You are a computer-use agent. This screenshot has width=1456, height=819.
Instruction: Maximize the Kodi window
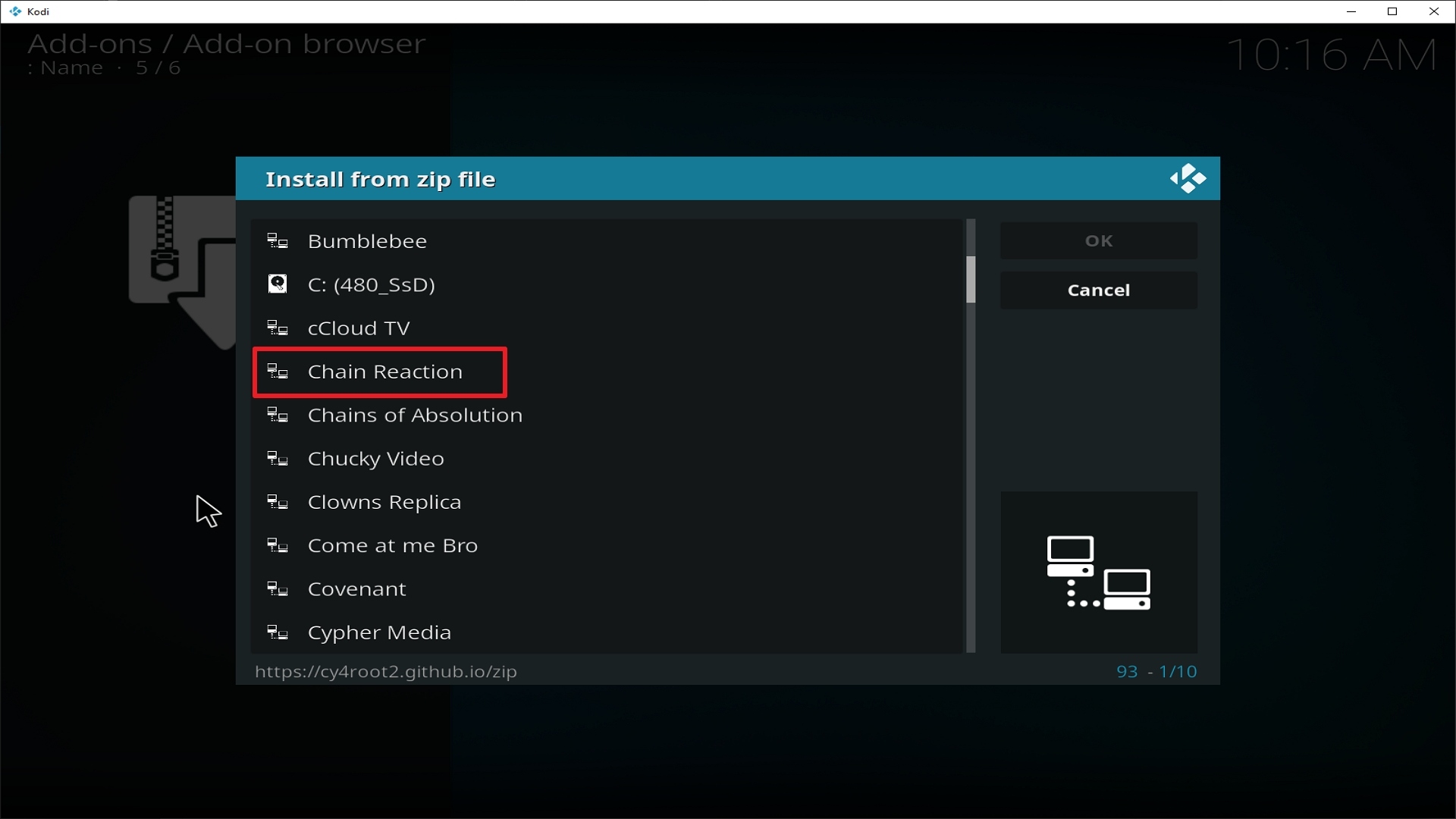(1392, 11)
